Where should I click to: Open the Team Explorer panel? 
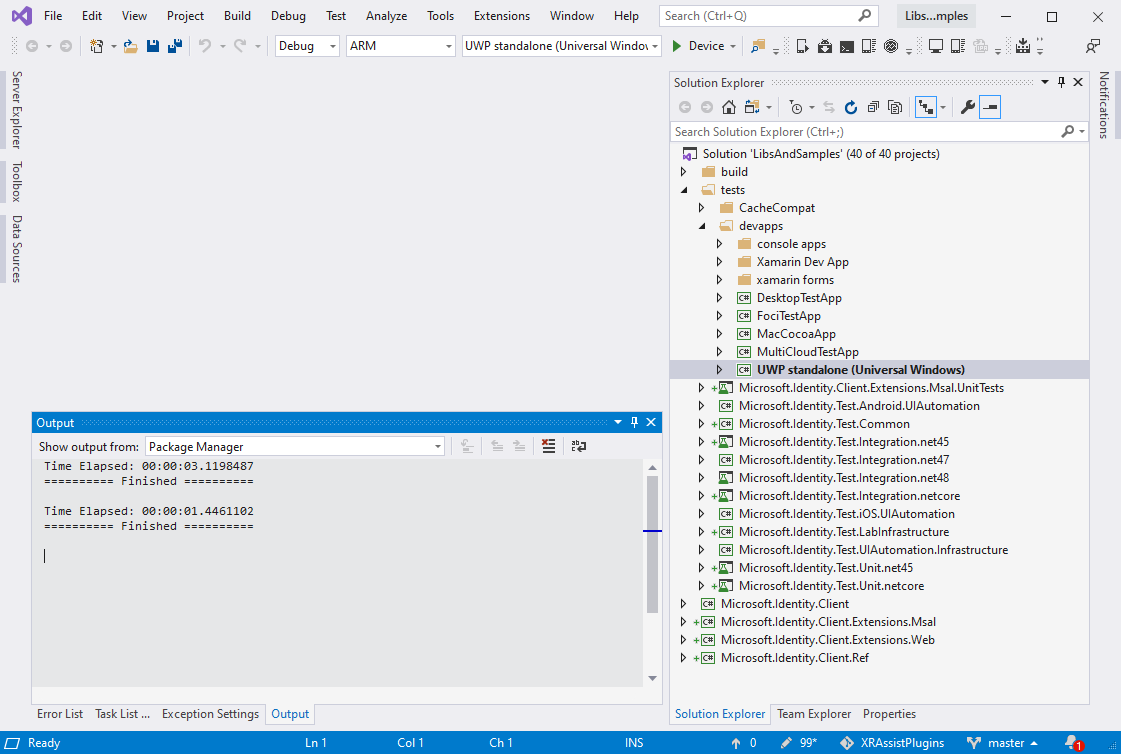click(814, 713)
